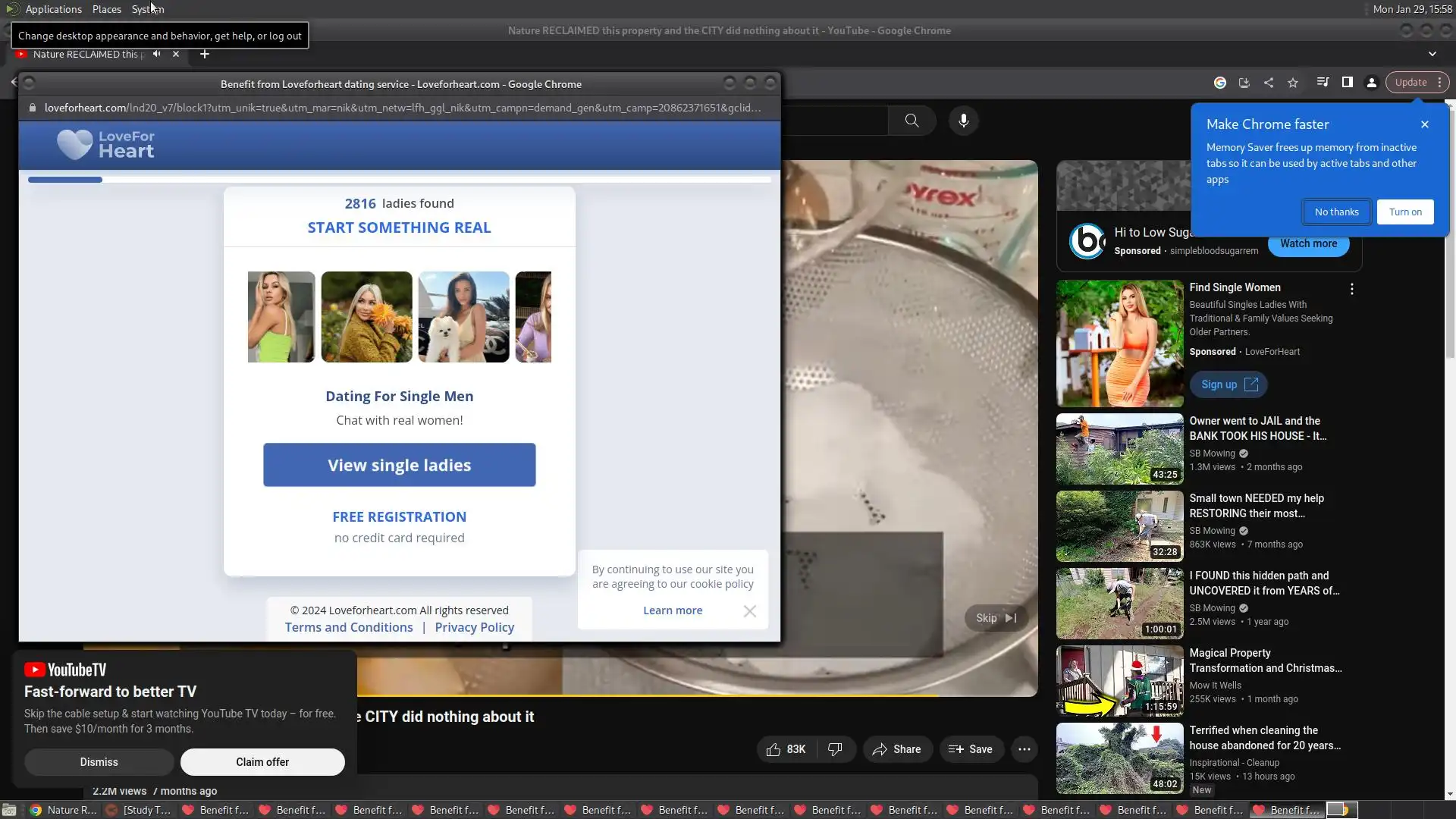Open options for Find Single Women ad

[1351, 289]
